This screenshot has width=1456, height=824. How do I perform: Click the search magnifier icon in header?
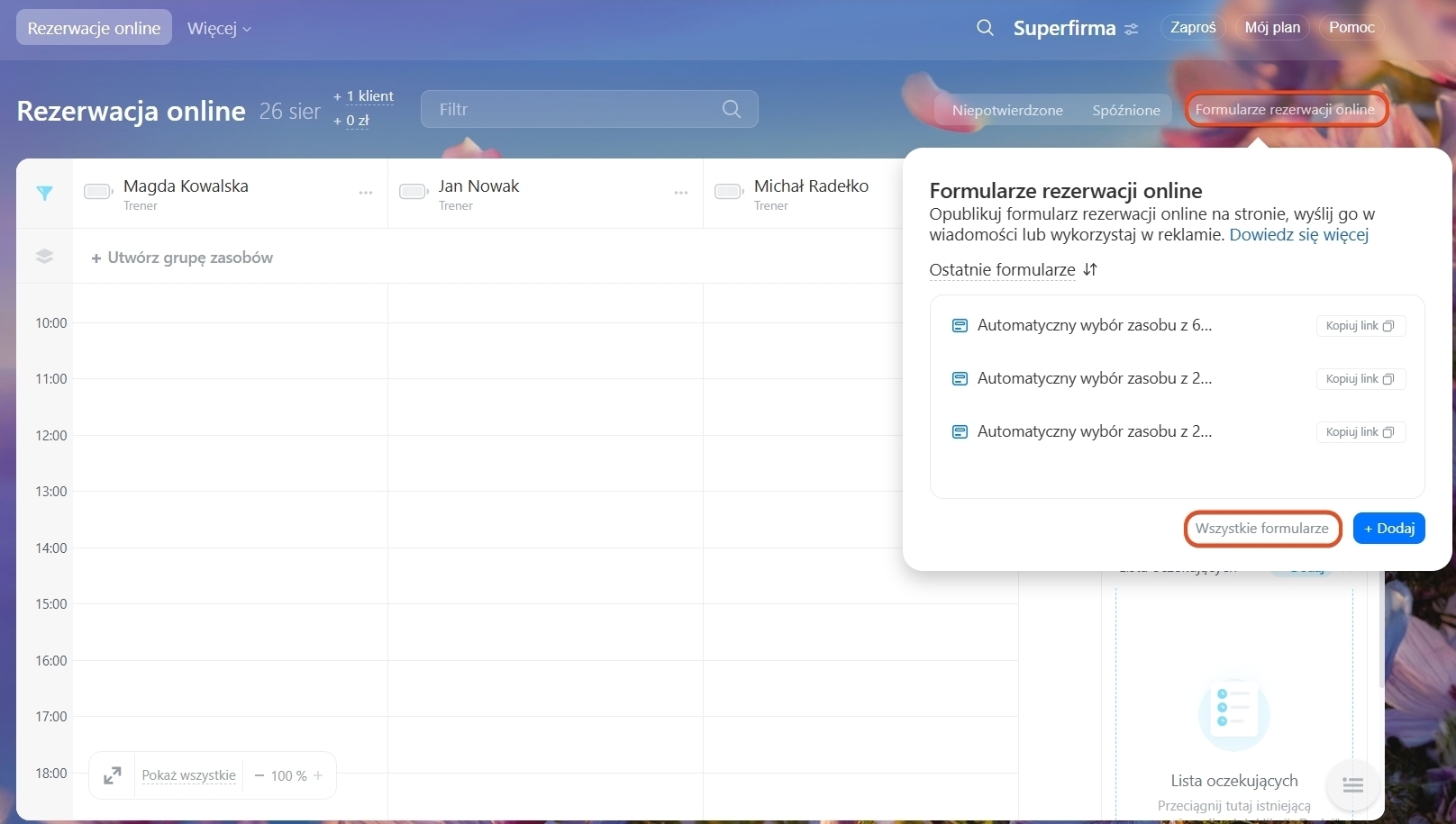coord(985,28)
